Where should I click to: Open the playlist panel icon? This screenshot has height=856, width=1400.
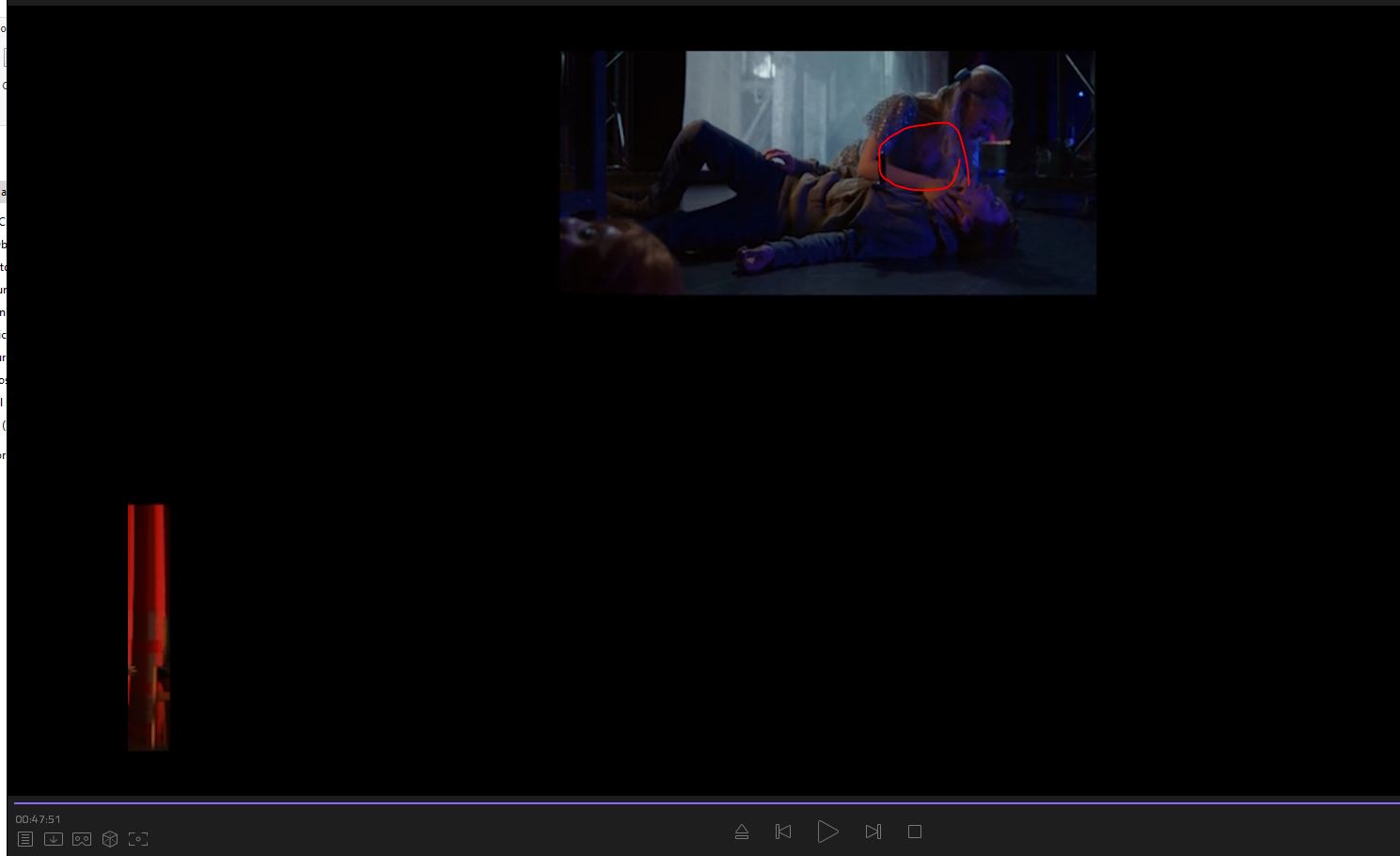coord(25,838)
